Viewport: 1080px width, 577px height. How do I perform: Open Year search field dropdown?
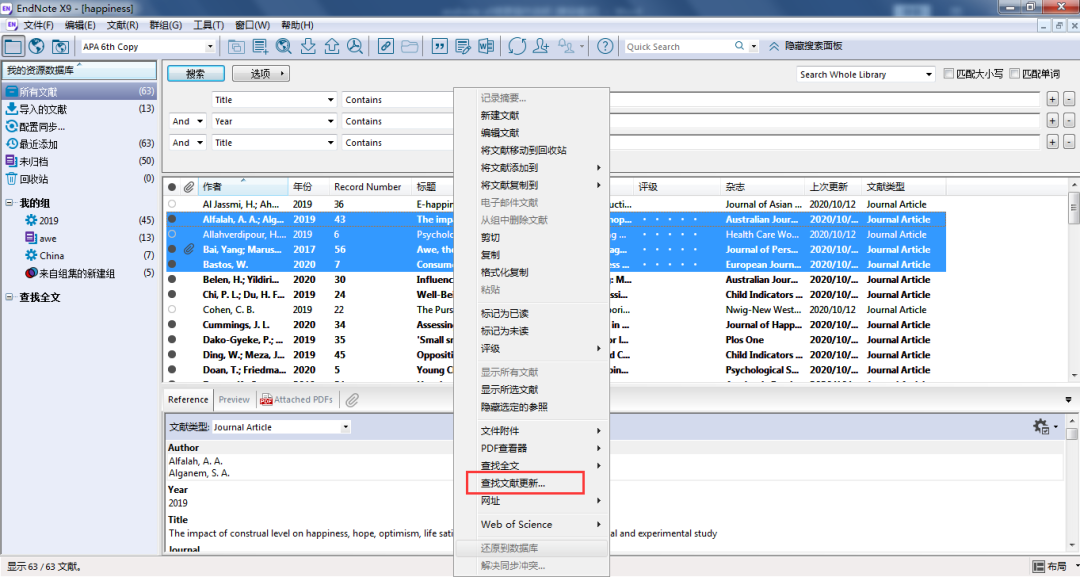coord(331,121)
